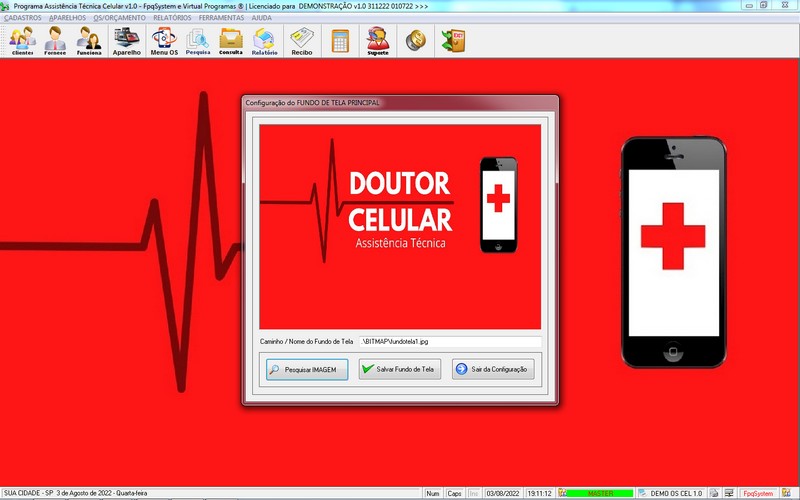Click the printer icon in status bar
800x500 pixels.
pyautogui.click(x=714, y=493)
